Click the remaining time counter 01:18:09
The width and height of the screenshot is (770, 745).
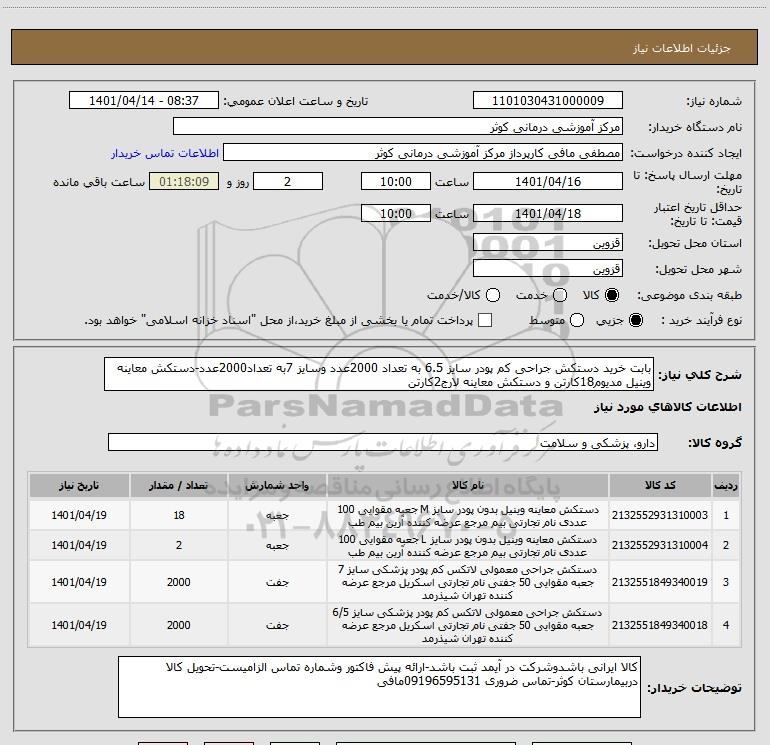(184, 181)
